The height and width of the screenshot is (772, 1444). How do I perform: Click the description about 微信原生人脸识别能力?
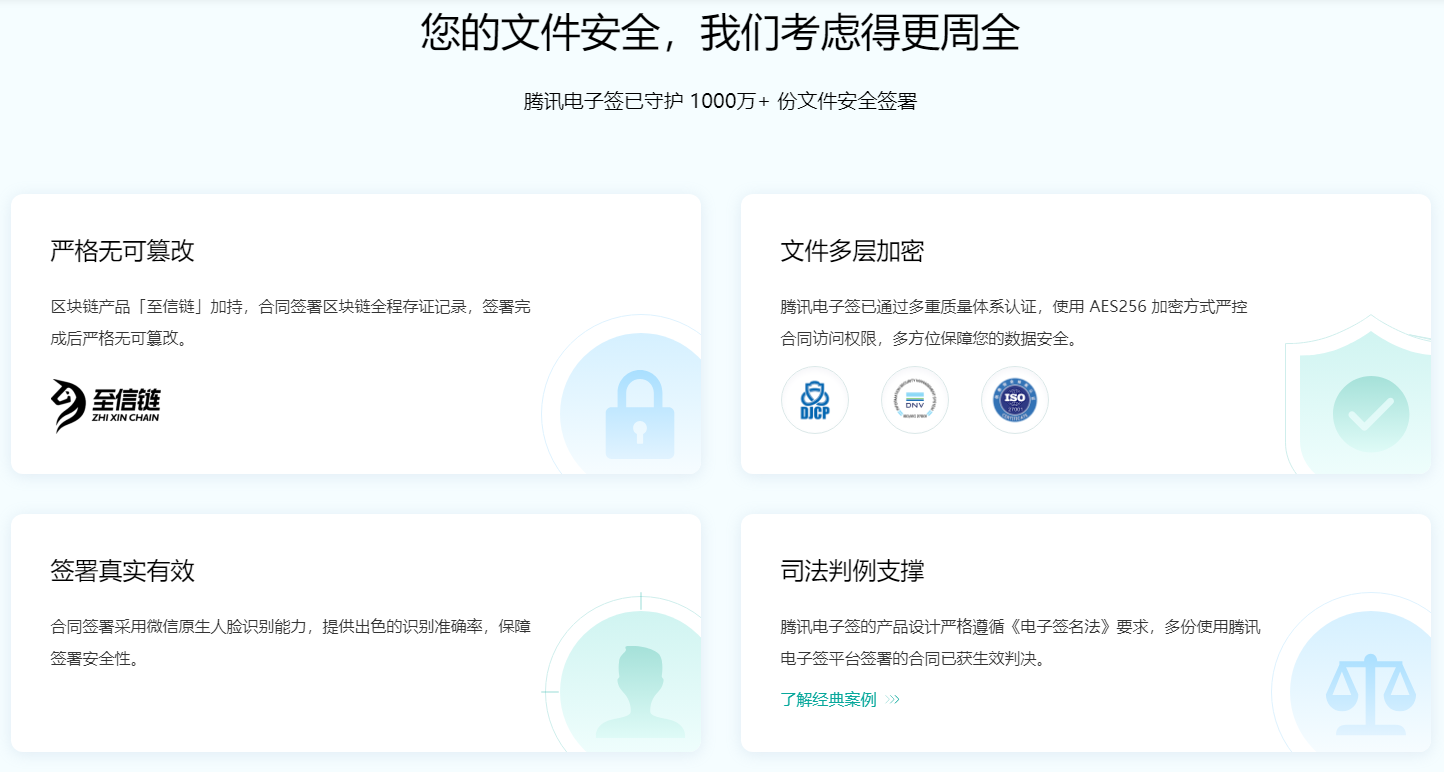click(x=291, y=643)
